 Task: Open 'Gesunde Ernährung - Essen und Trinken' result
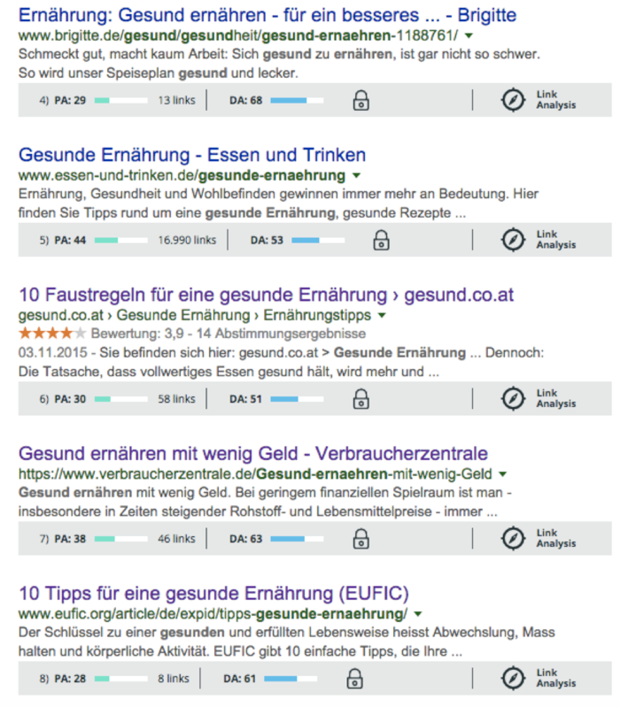pos(193,155)
